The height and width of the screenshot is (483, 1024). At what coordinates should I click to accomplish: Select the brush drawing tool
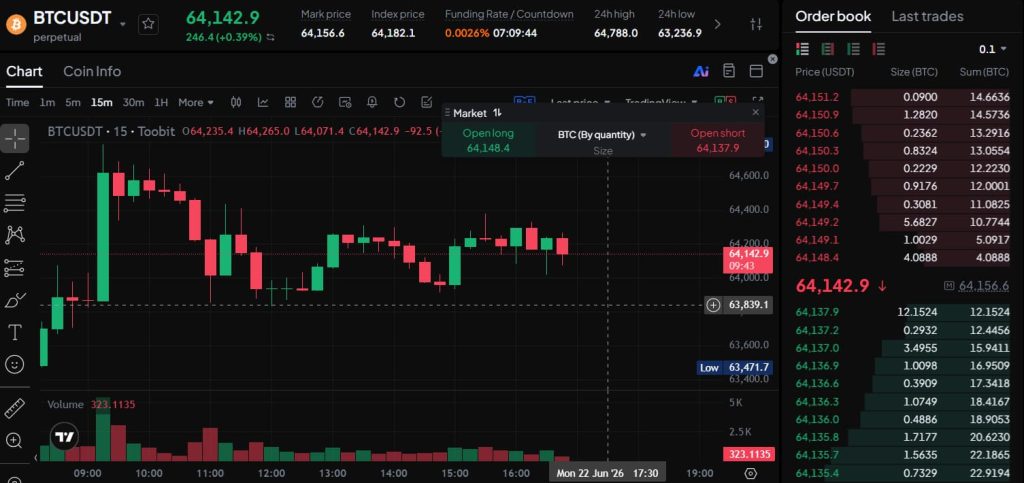click(x=15, y=300)
